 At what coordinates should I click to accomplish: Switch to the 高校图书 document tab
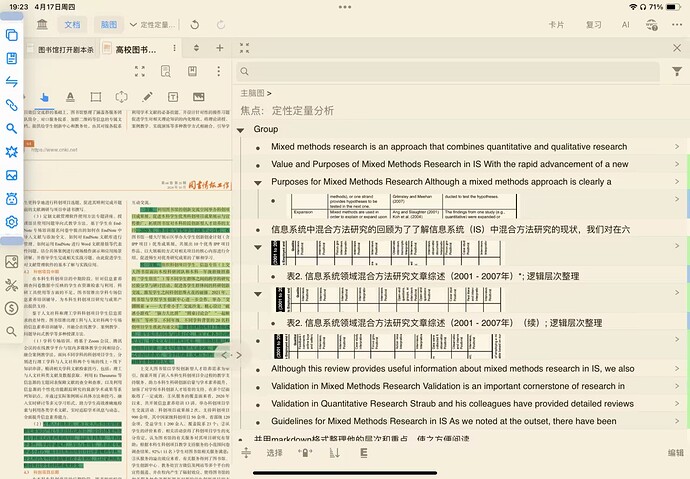click(x=136, y=50)
